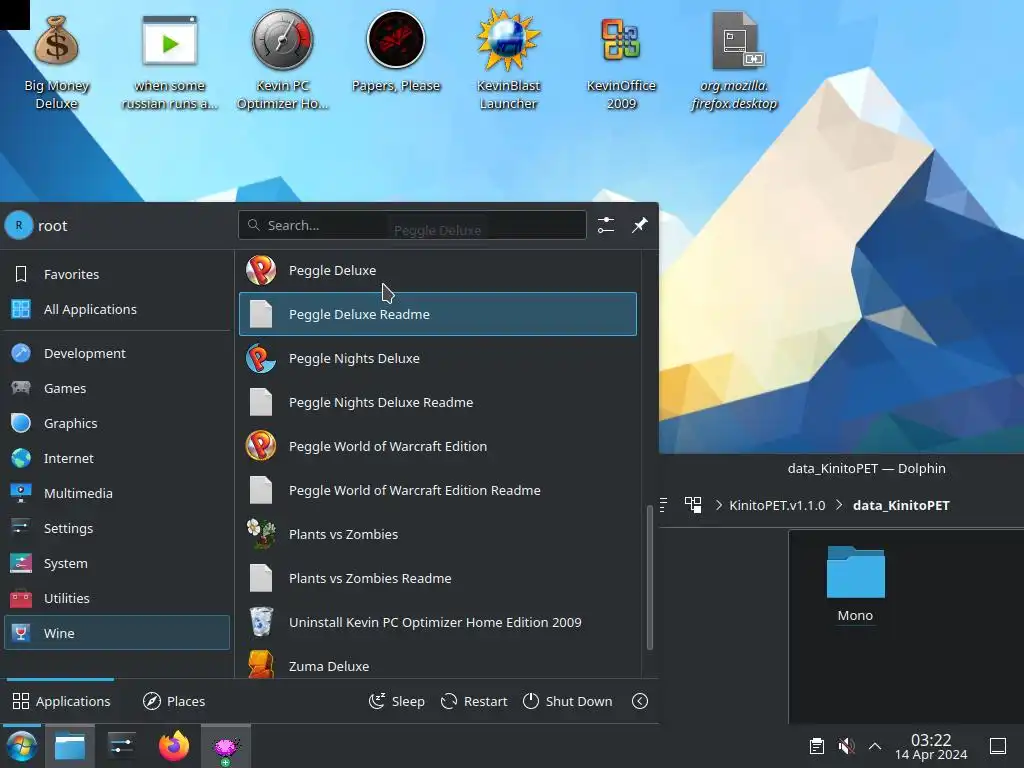Screen dimensions: 1024x768
Task: Open Peggle Nights Deluxe Readme entry
Action: (438, 402)
